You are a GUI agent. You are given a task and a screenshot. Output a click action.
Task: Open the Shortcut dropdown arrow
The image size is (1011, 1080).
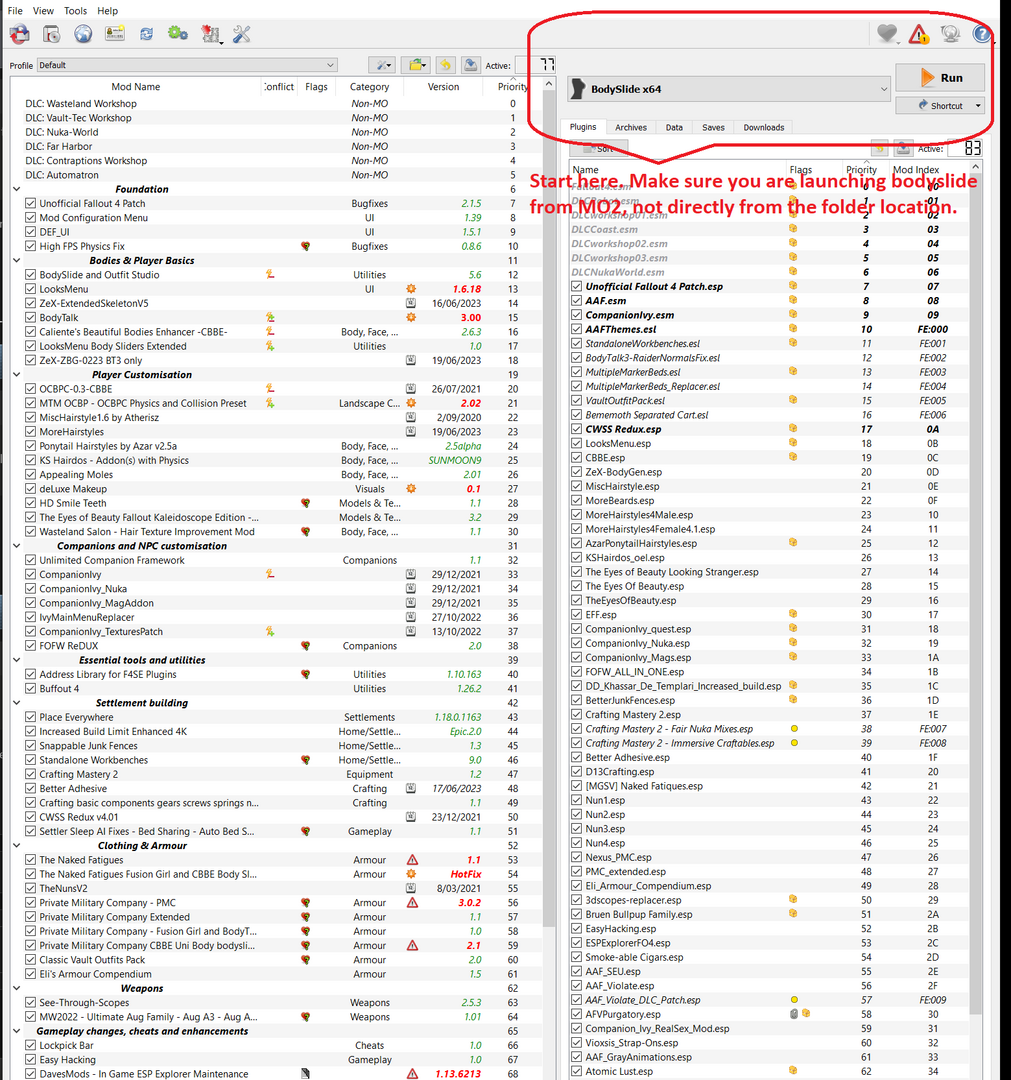click(978, 106)
